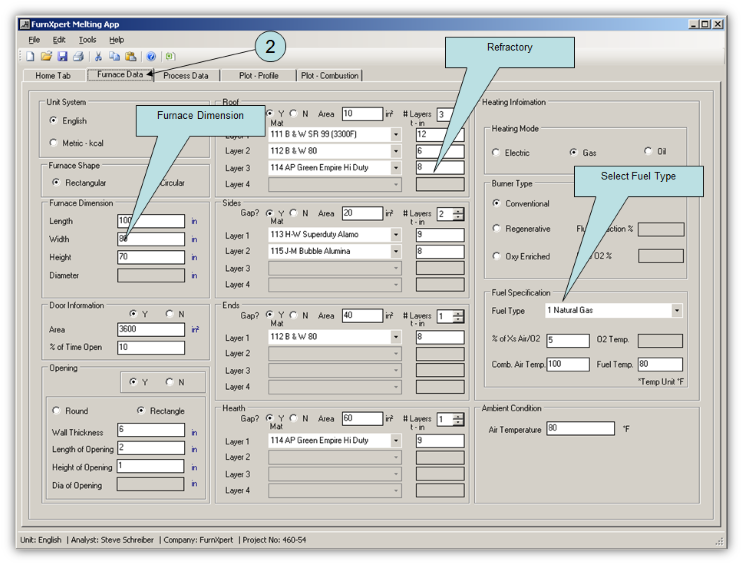
Task: Switch to the Process Data tab
Action: click(185, 75)
